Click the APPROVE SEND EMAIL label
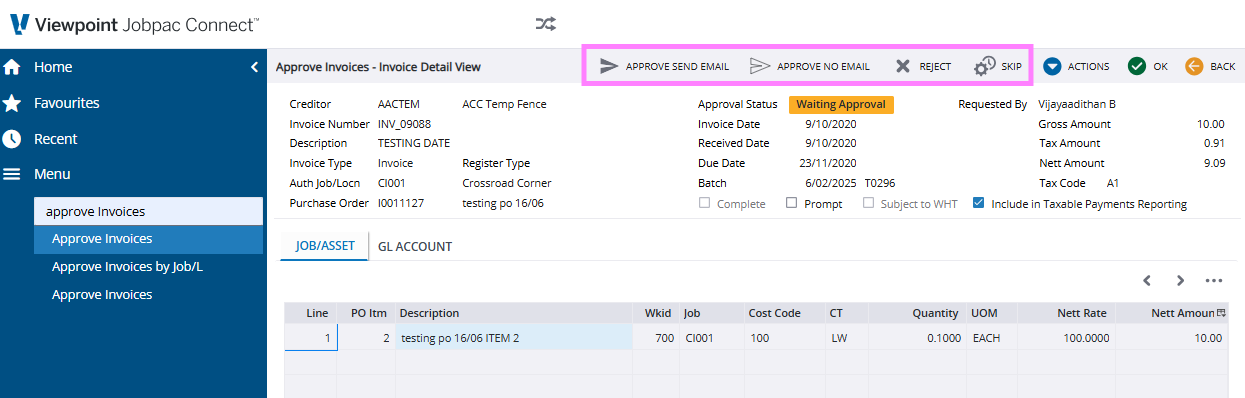The height and width of the screenshot is (398, 1245). click(x=677, y=67)
